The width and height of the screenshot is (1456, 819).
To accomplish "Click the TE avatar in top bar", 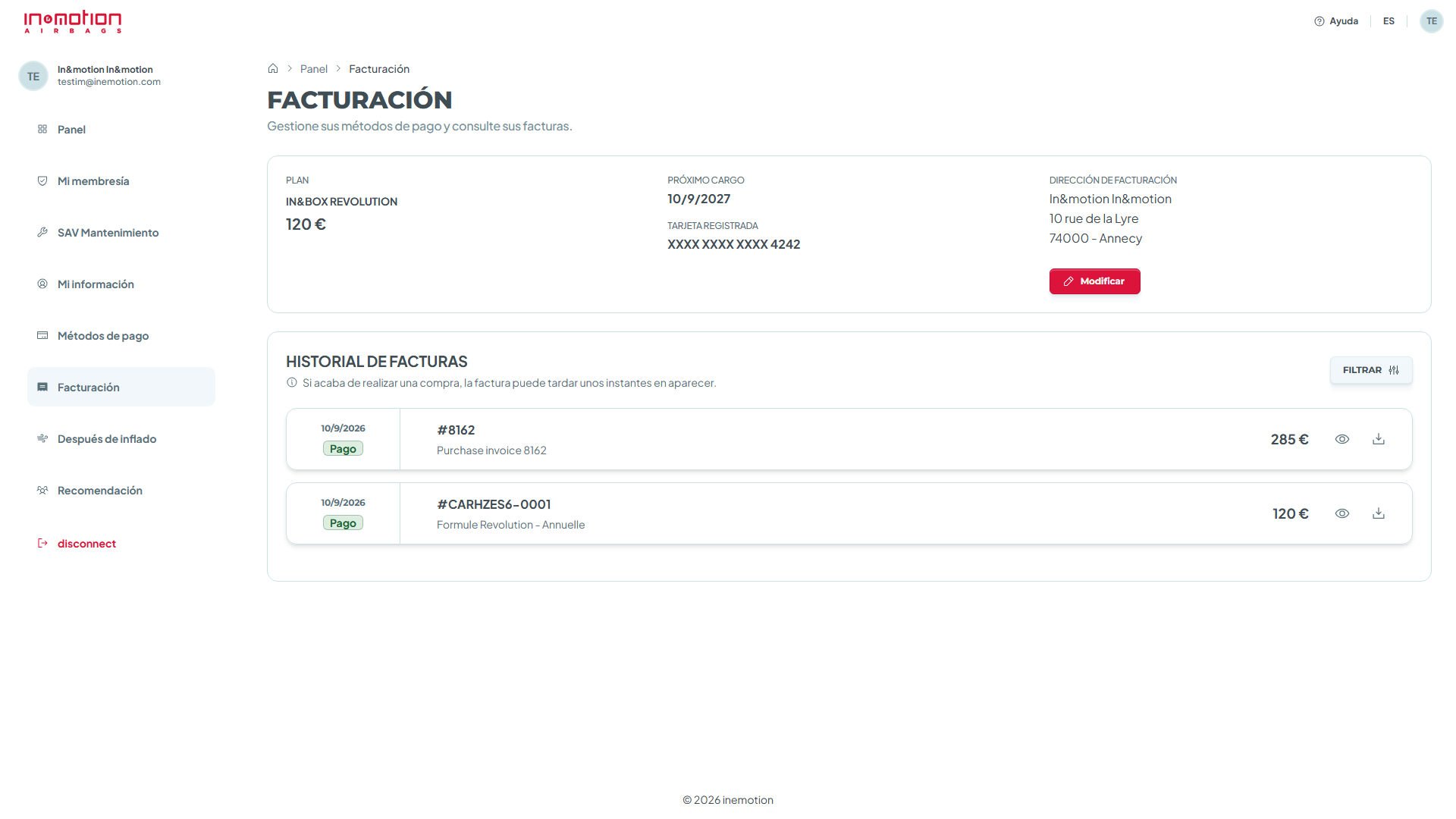I will pyautogui.click(x=1431, y=21).
